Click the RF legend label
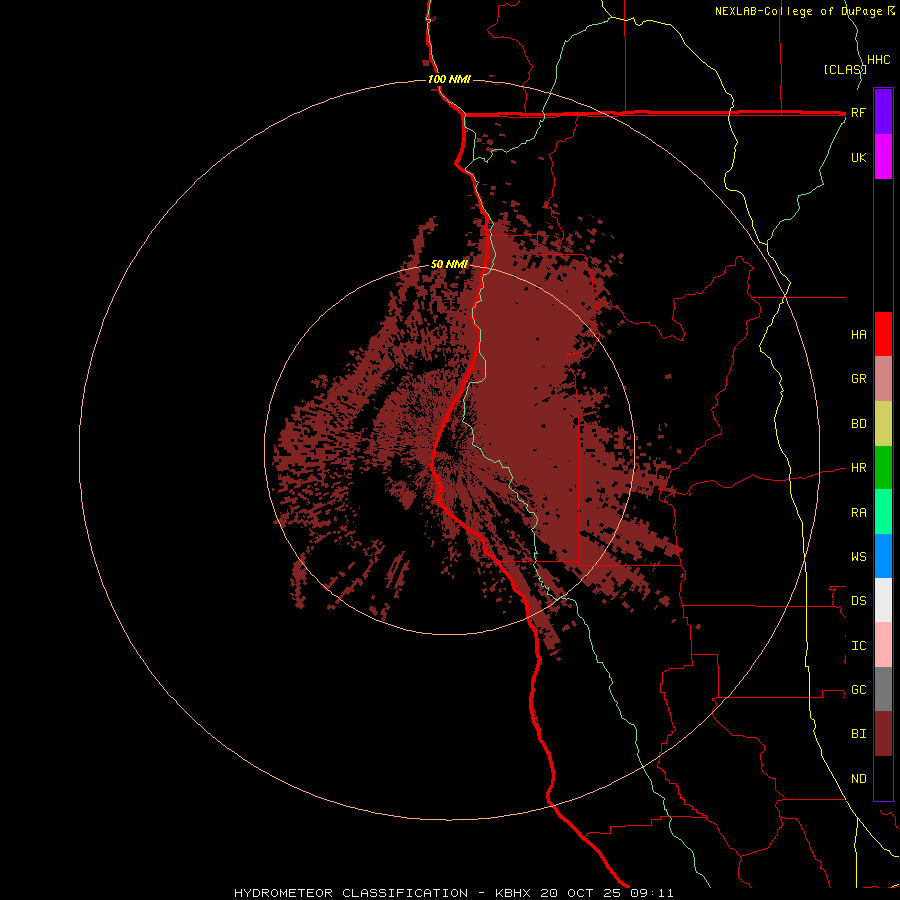Image resolution: width=900 pixels, height=900 pixels. (x=859, y=113)
